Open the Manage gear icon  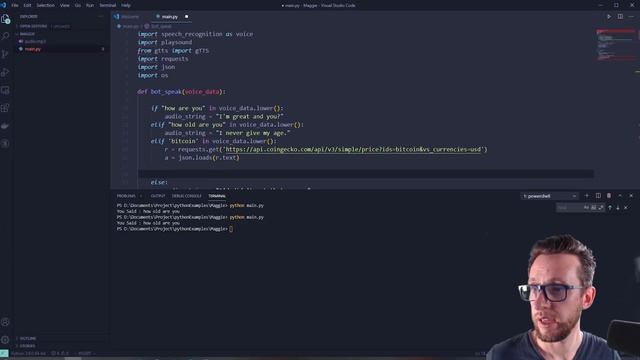tap(5, 340)
